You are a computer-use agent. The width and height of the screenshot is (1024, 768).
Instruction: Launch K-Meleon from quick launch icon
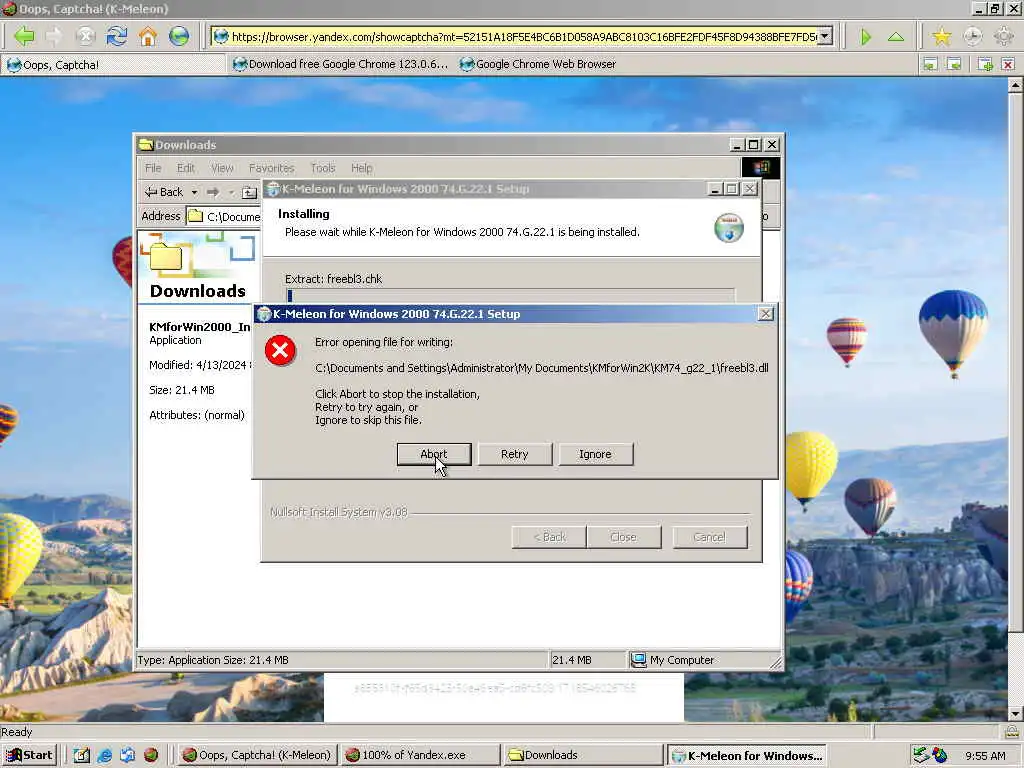[151, 755]
